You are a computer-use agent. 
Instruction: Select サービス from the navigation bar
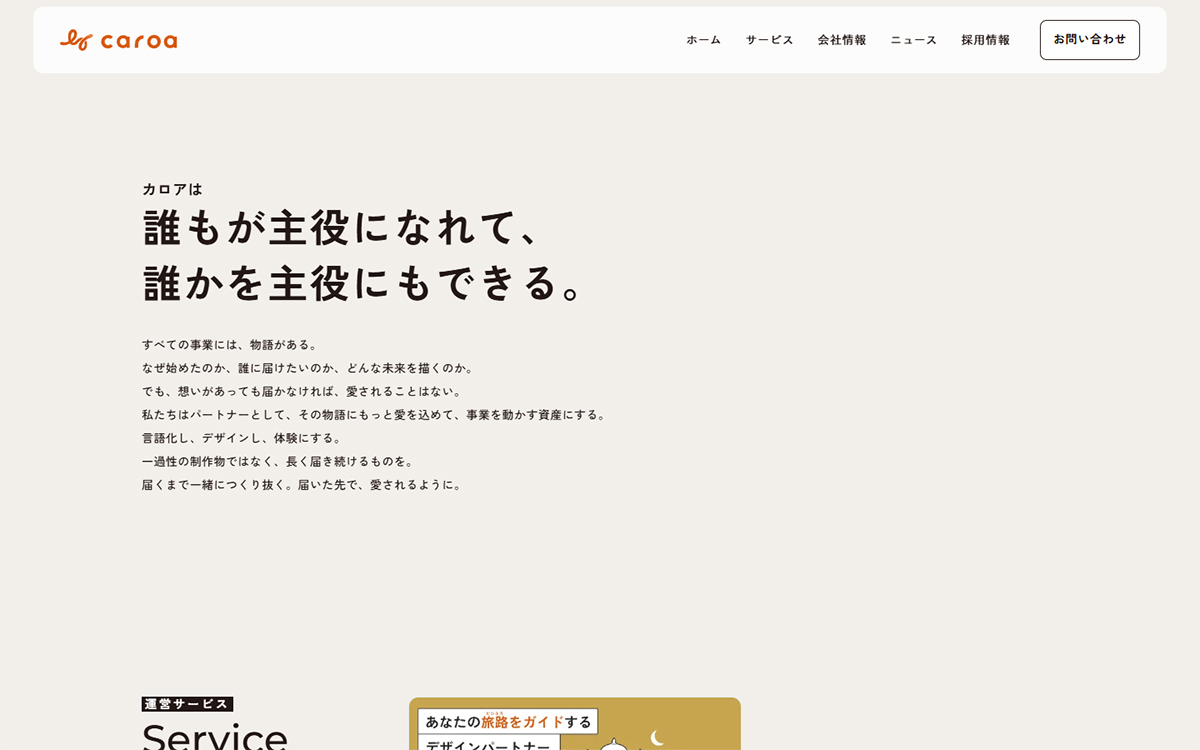(x=768, y=40)
